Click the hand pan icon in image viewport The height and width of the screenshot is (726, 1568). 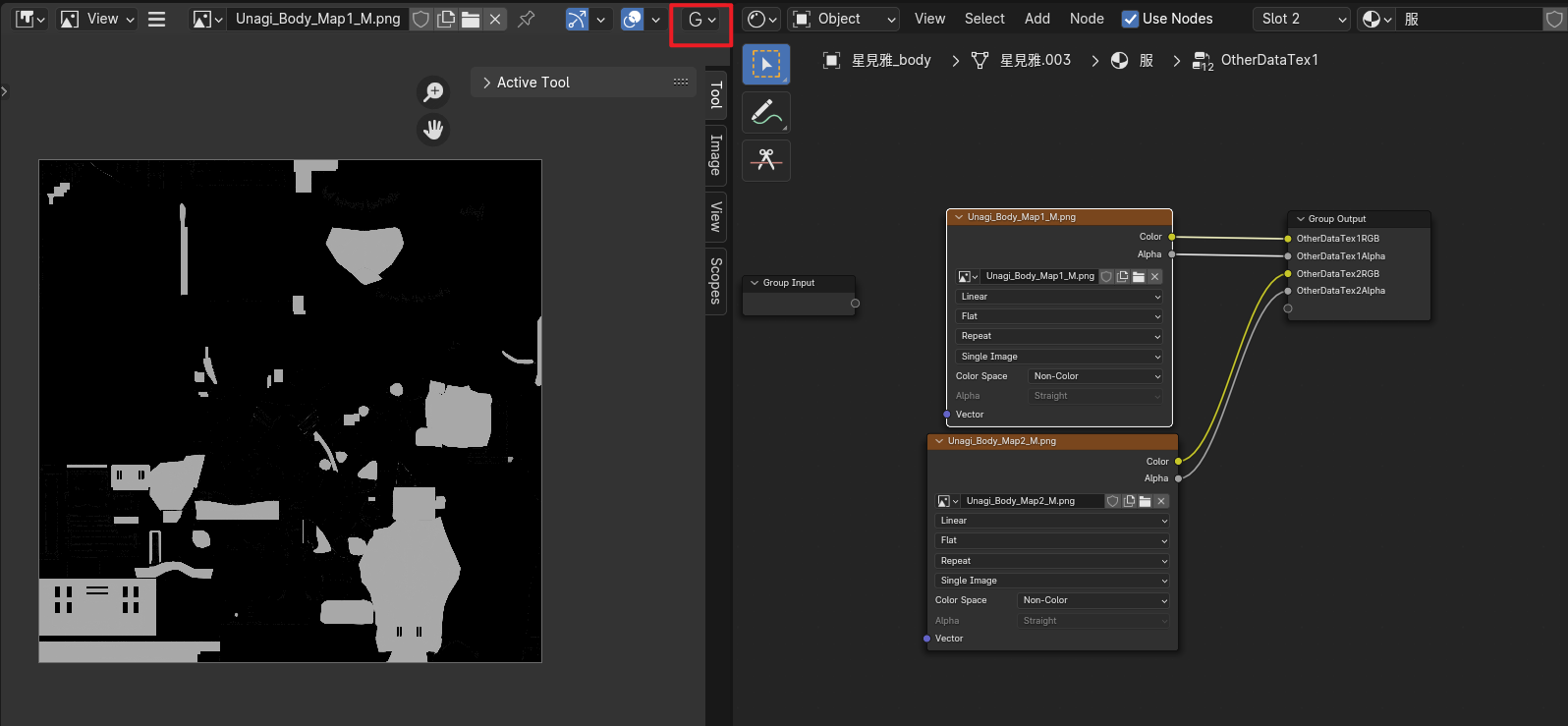click(x=433, y=129)
